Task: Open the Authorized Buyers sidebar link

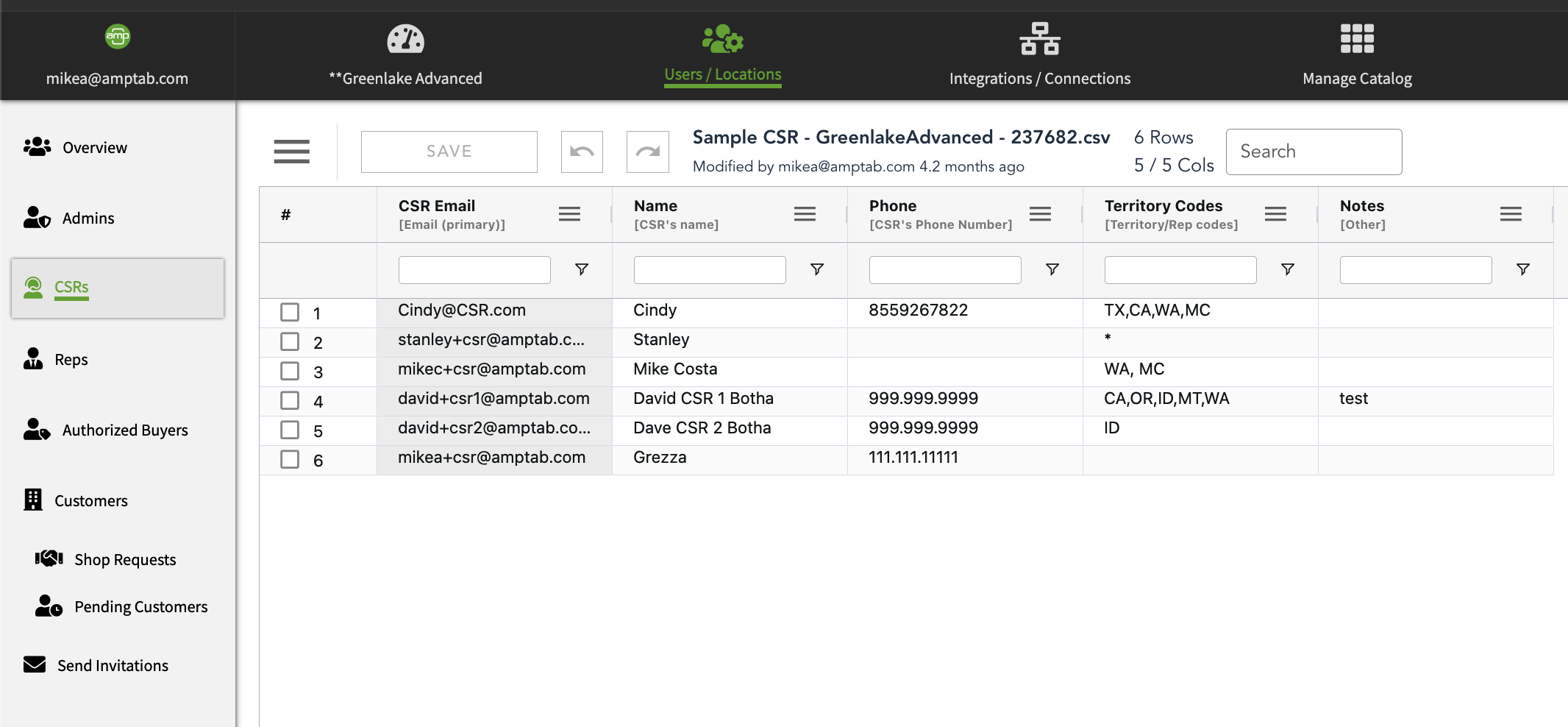Action: pyautogui.click(x=125, y=430)
